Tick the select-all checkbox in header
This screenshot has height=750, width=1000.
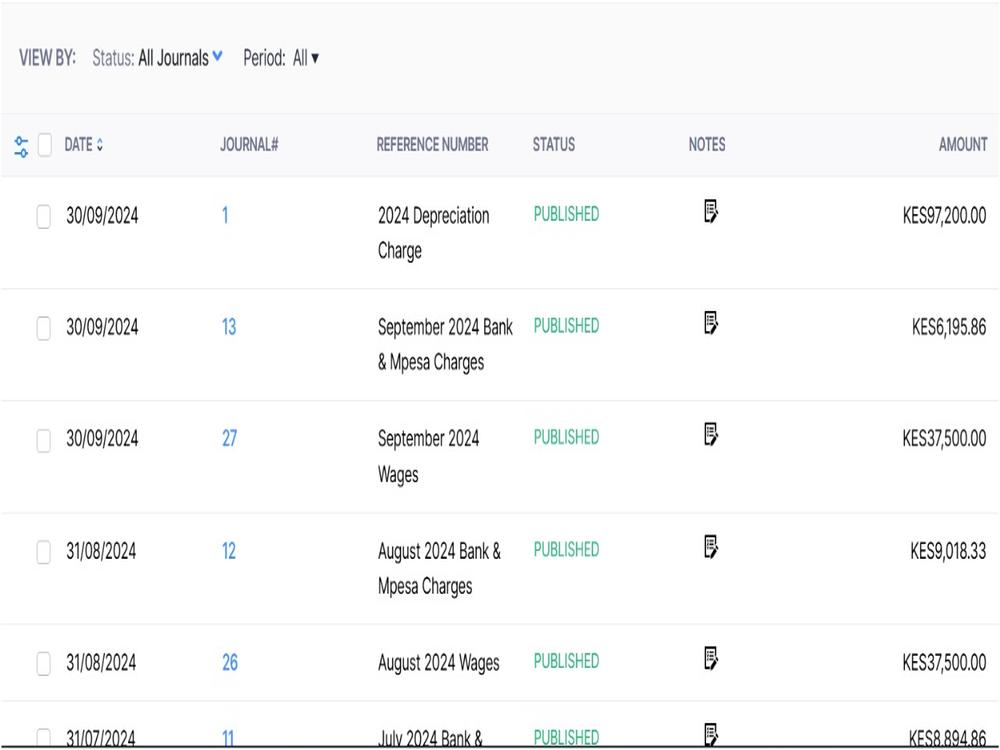pyautogui.click(x=45, y=145)
